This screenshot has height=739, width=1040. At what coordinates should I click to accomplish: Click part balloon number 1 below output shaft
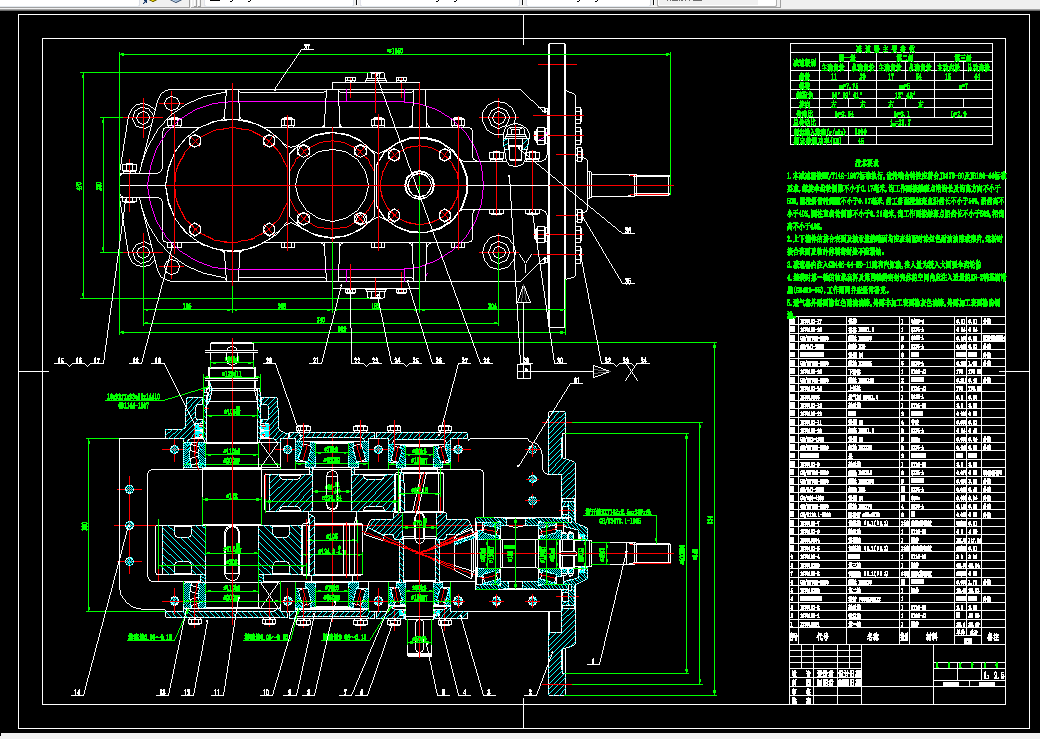click(593, 661)
